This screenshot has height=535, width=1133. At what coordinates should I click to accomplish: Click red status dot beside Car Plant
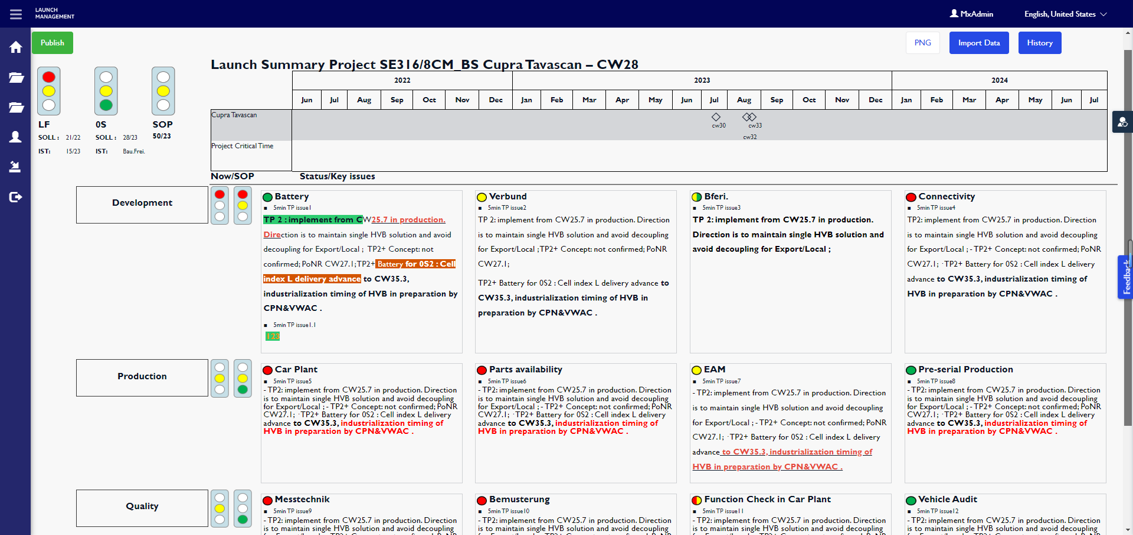(x=267, y=370)
